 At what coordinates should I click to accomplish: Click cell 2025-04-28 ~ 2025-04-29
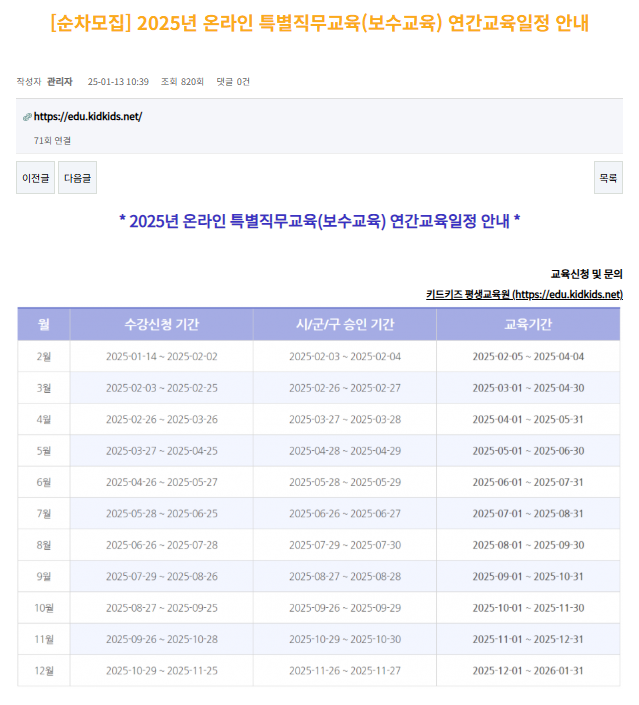click(345, 451)
